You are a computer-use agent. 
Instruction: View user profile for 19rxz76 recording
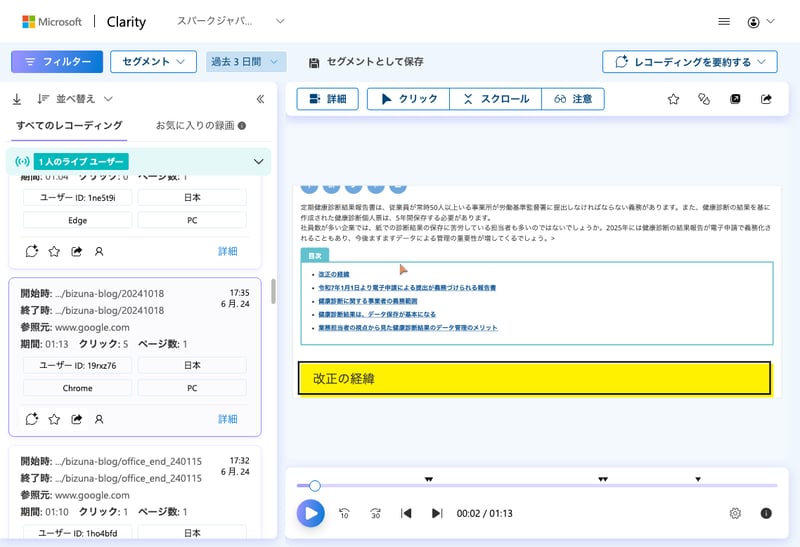(99, 419)
